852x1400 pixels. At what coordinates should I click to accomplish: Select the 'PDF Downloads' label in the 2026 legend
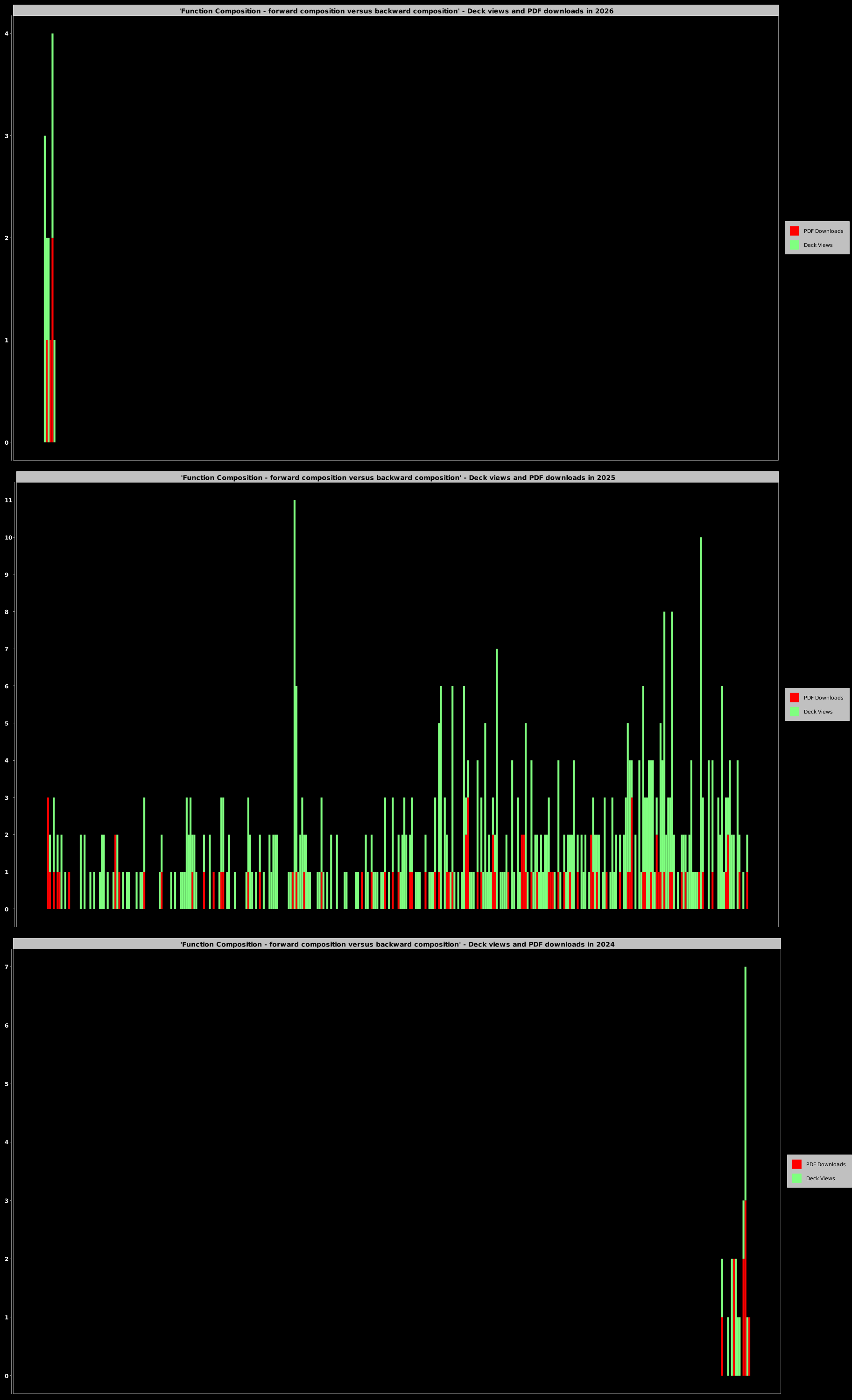pos(823,231)
